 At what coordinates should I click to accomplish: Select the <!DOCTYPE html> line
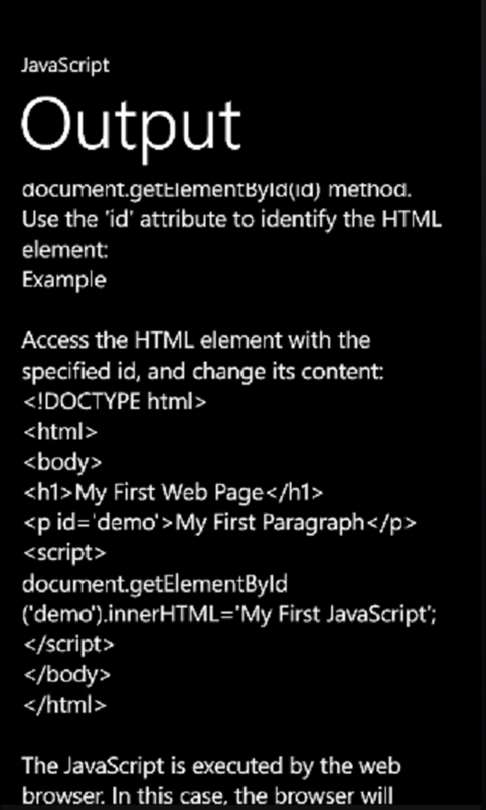115,401
